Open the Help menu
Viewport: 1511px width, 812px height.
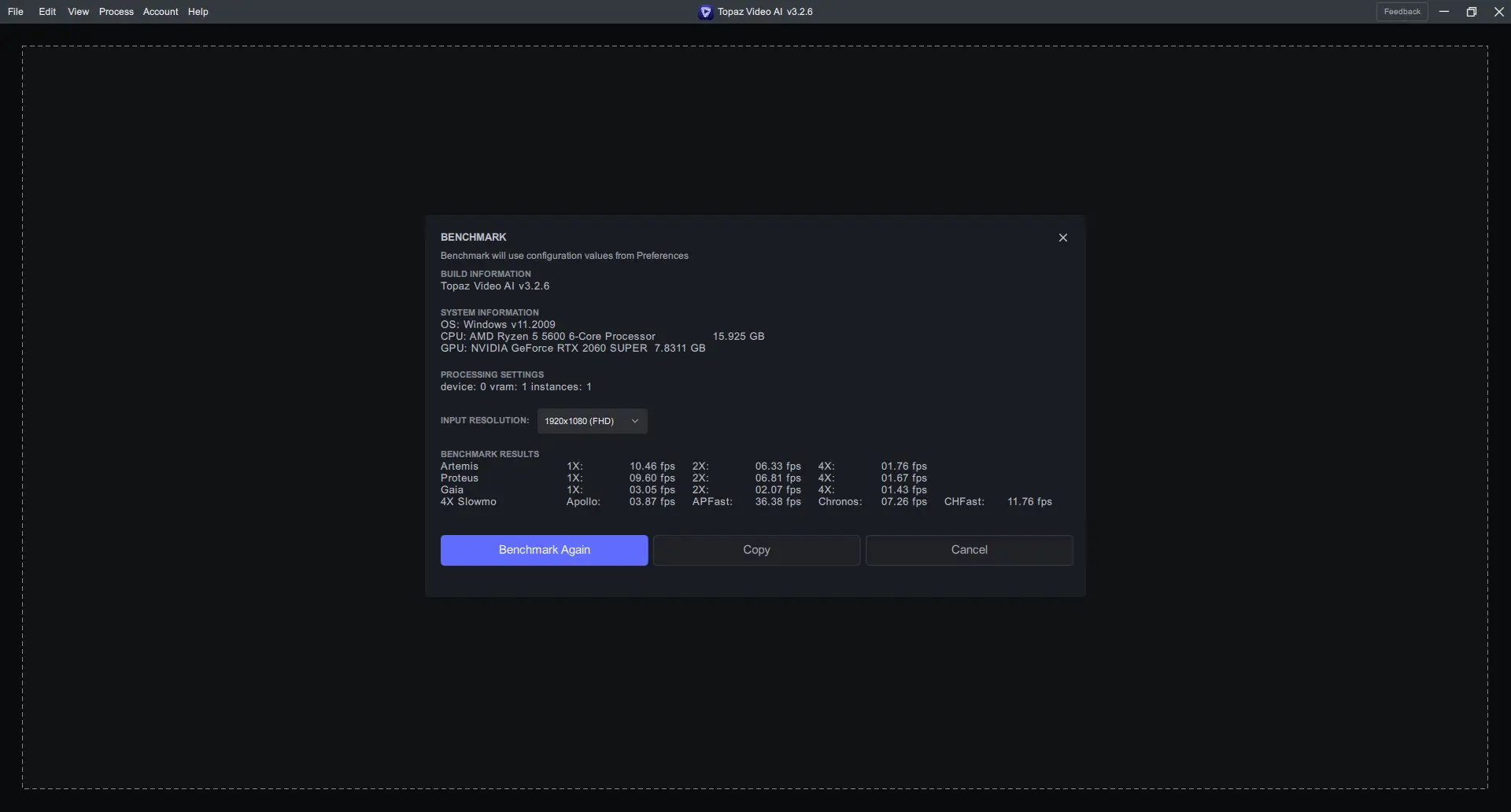(197, 11)
